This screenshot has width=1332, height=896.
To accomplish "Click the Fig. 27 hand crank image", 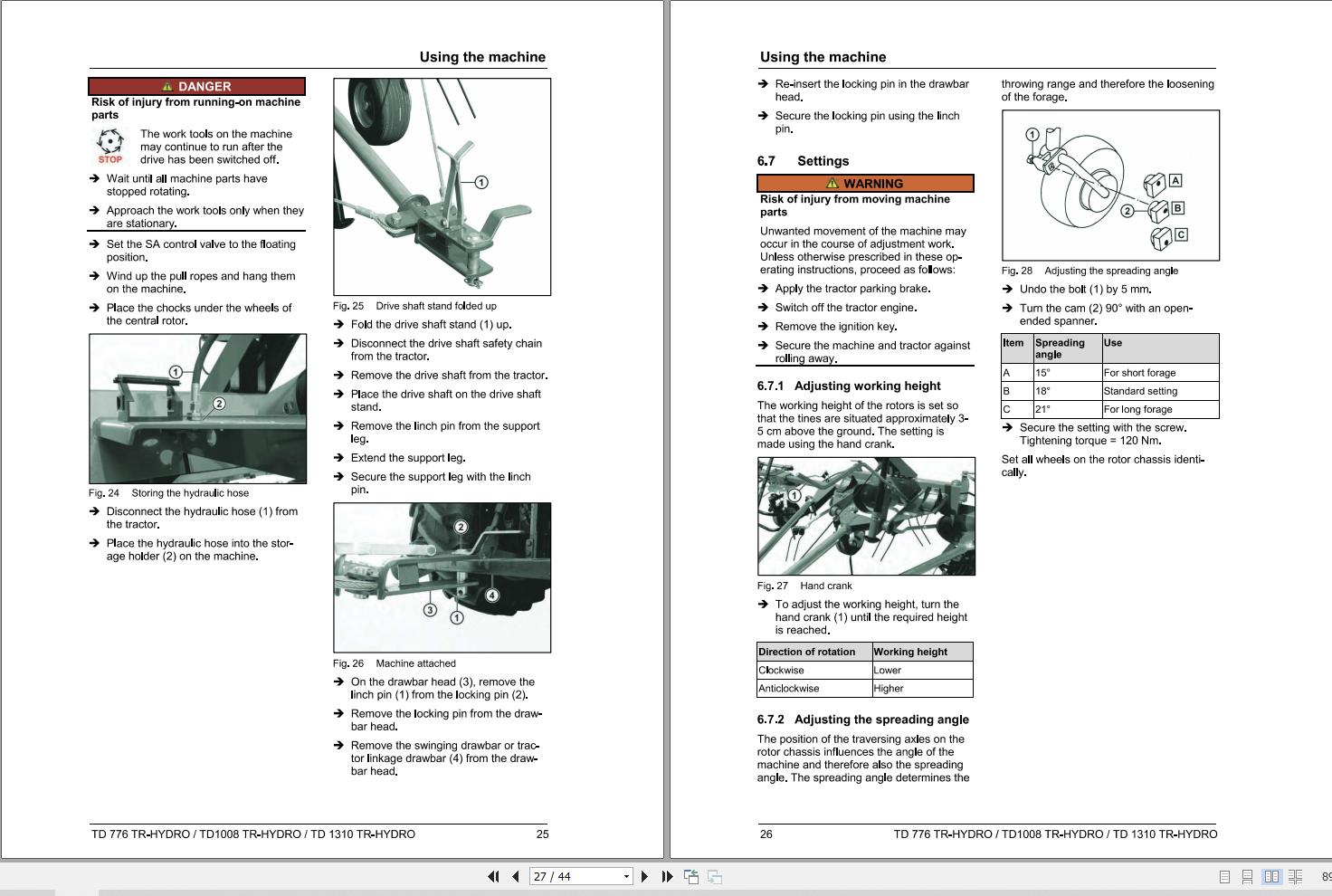I will coord(866,516).
